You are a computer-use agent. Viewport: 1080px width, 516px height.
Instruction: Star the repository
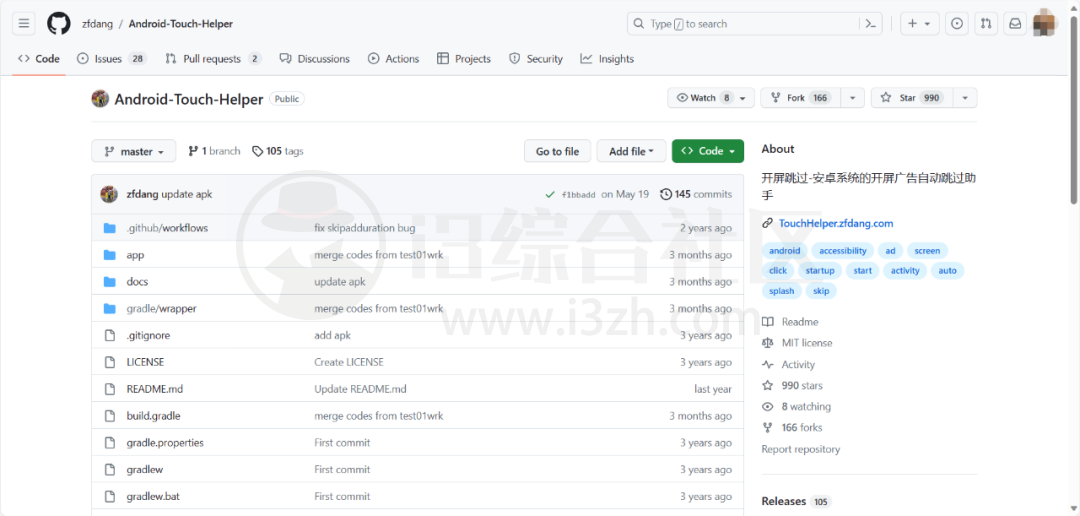point(912,98)
